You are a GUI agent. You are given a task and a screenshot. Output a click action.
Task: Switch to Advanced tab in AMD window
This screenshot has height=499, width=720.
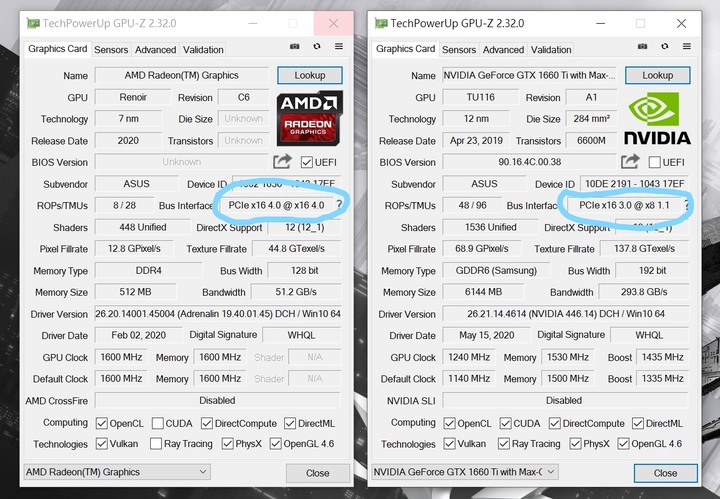click(155, 50)
